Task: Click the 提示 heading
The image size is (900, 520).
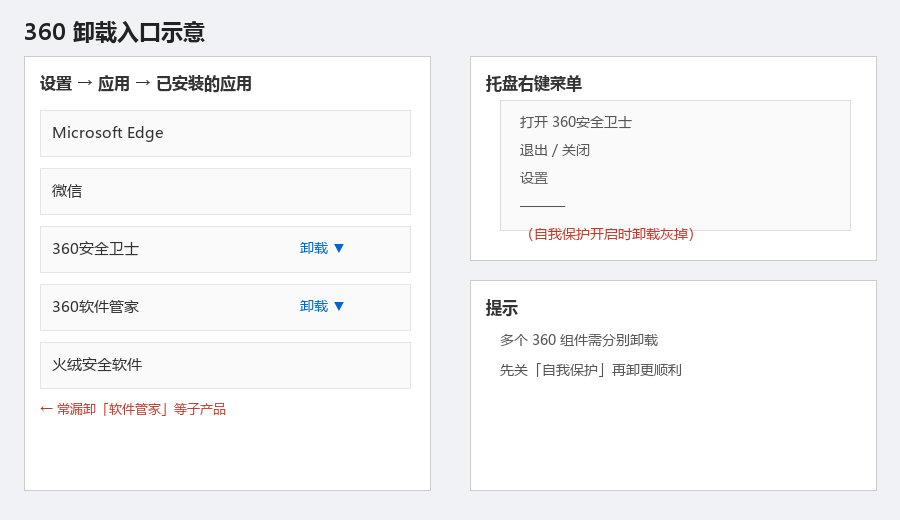Action: [x=502, y=308]
